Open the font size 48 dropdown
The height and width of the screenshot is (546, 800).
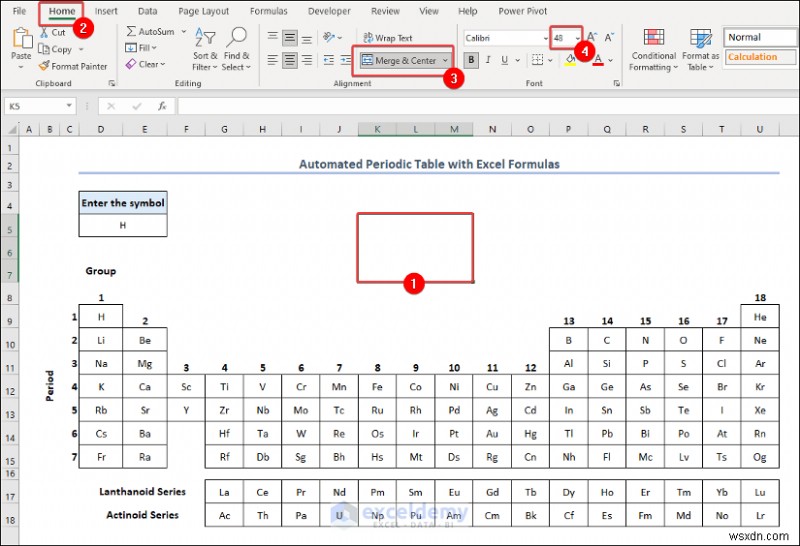click(x=578, y=38)
